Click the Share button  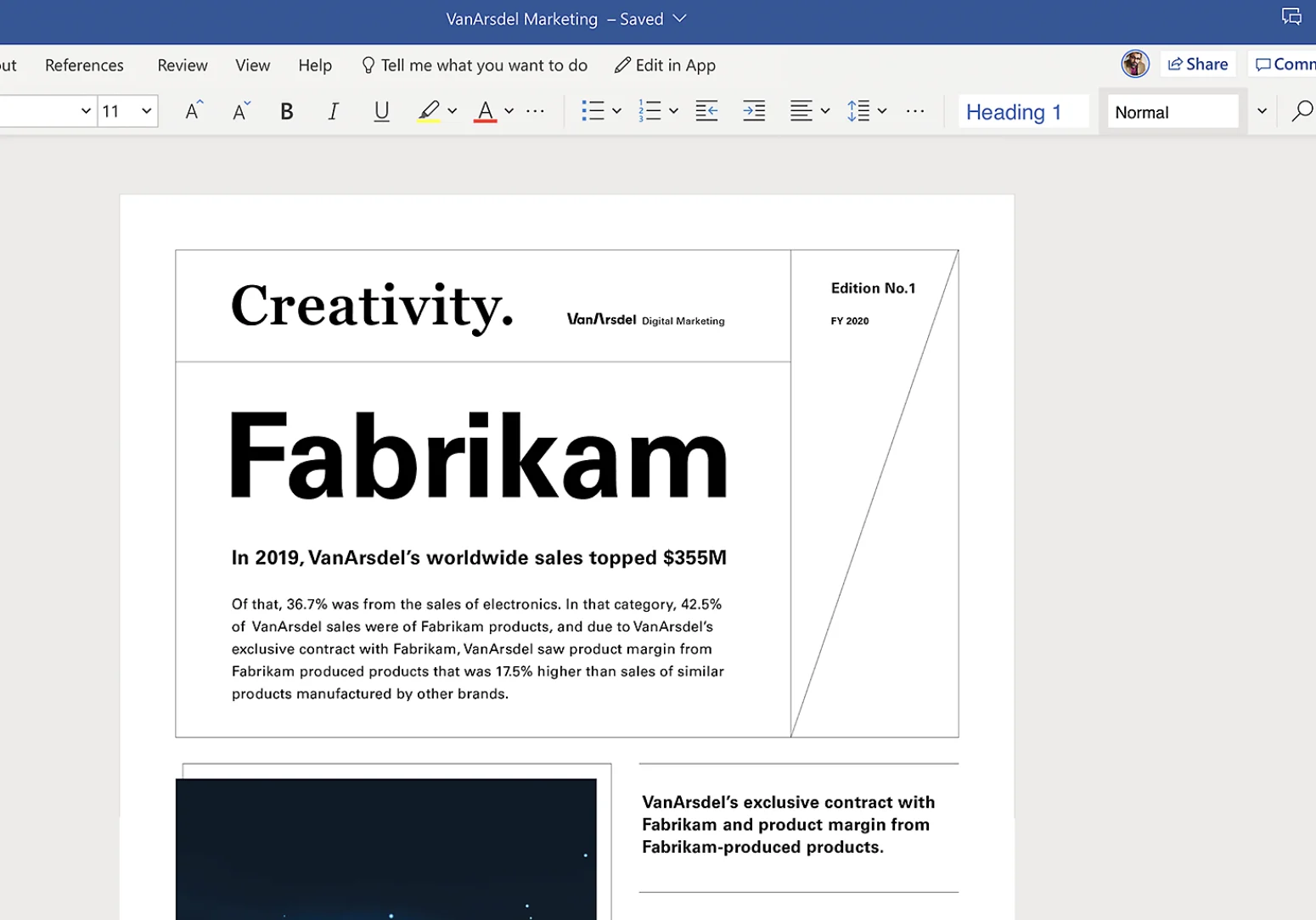(1198, 65)
